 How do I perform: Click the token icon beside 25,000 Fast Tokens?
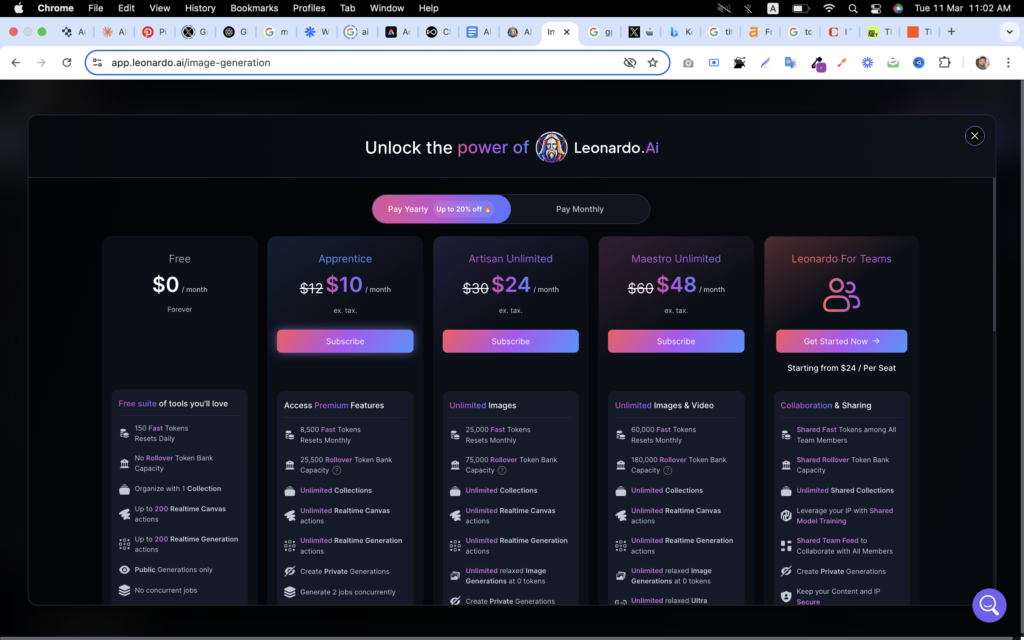click(x=455, y=435)
